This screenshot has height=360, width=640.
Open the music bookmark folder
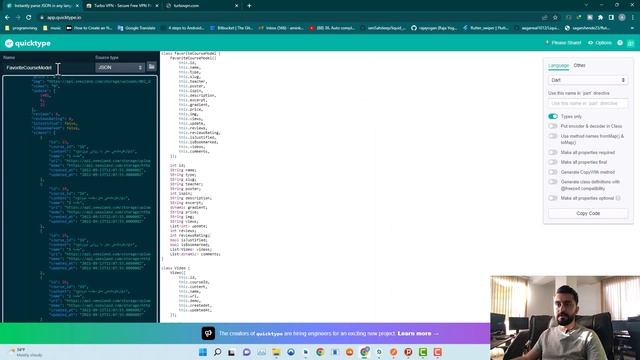[52, 28]
